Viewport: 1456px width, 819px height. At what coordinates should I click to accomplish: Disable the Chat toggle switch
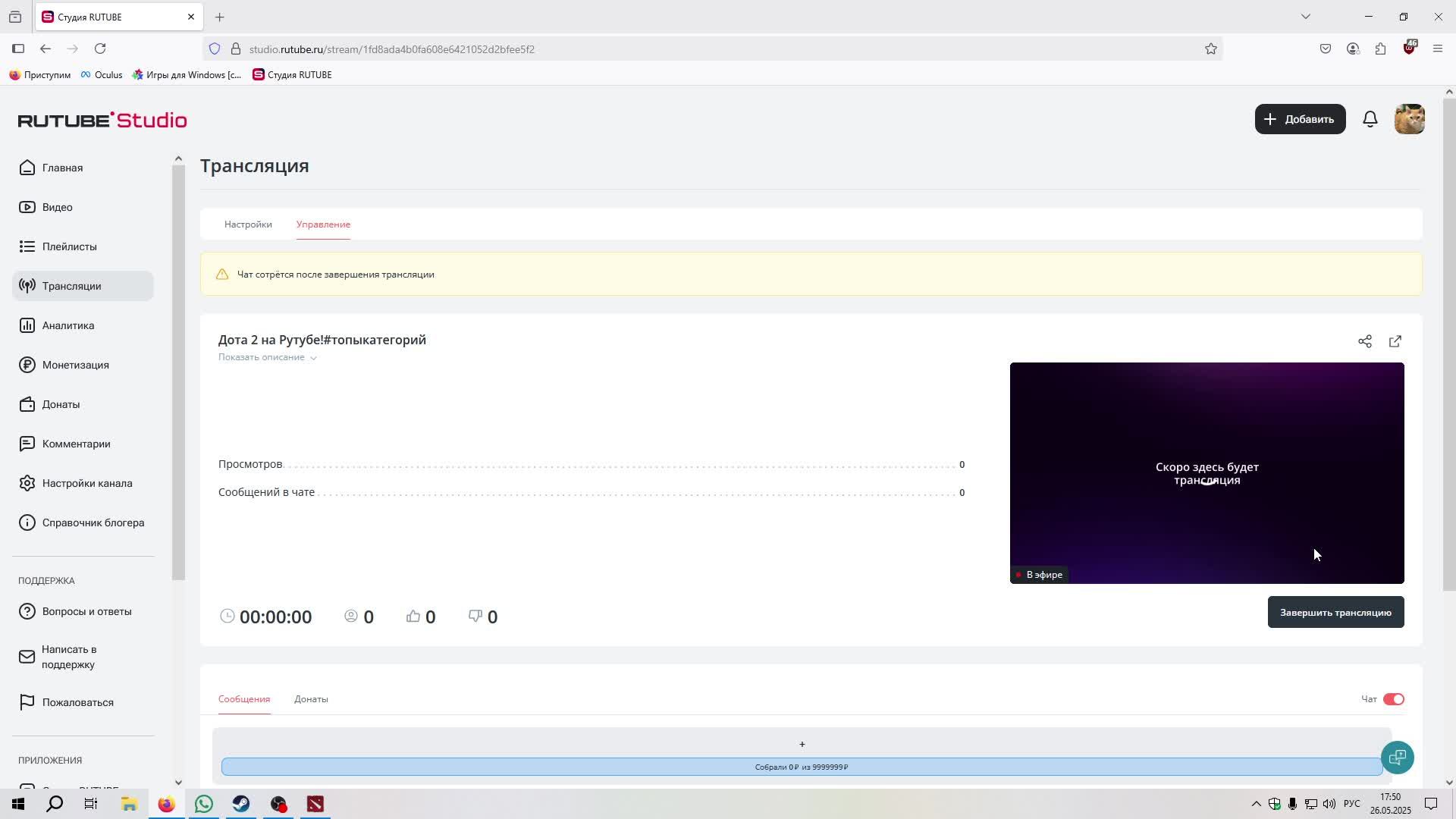(x=1393, y=699)
